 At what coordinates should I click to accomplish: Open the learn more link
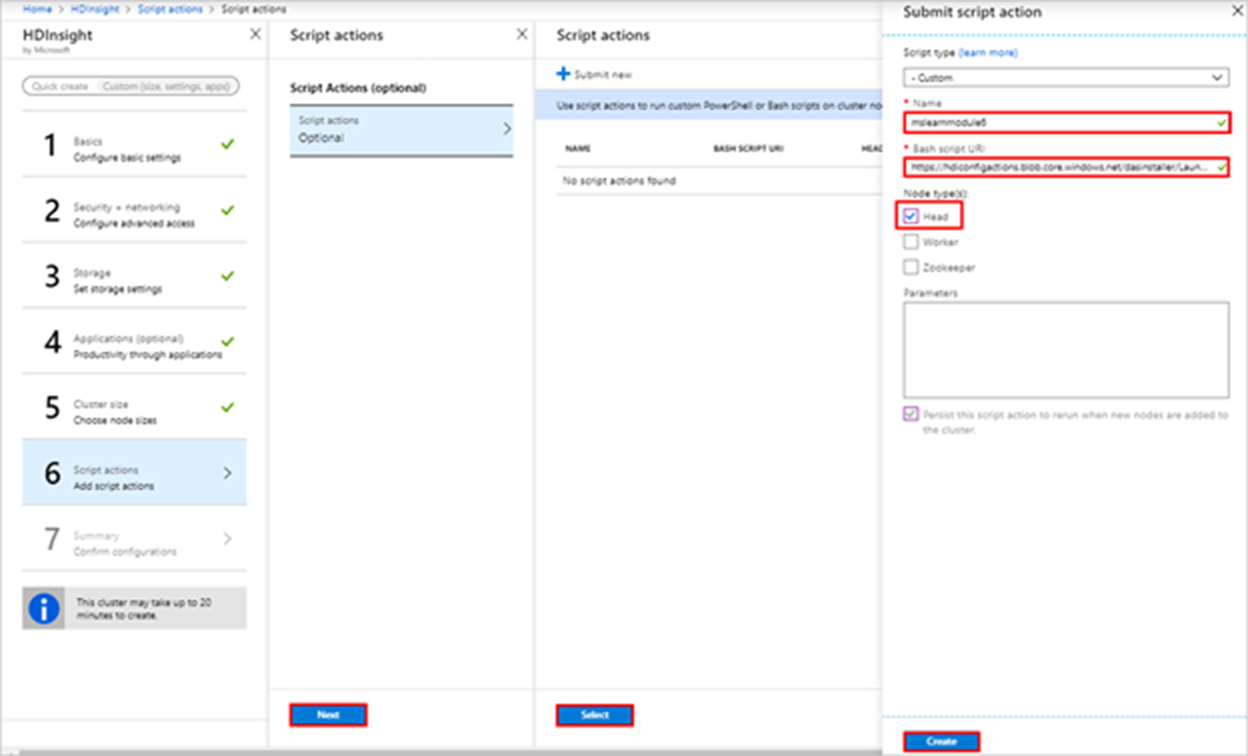pyautogui.click(x=988, y=52)
